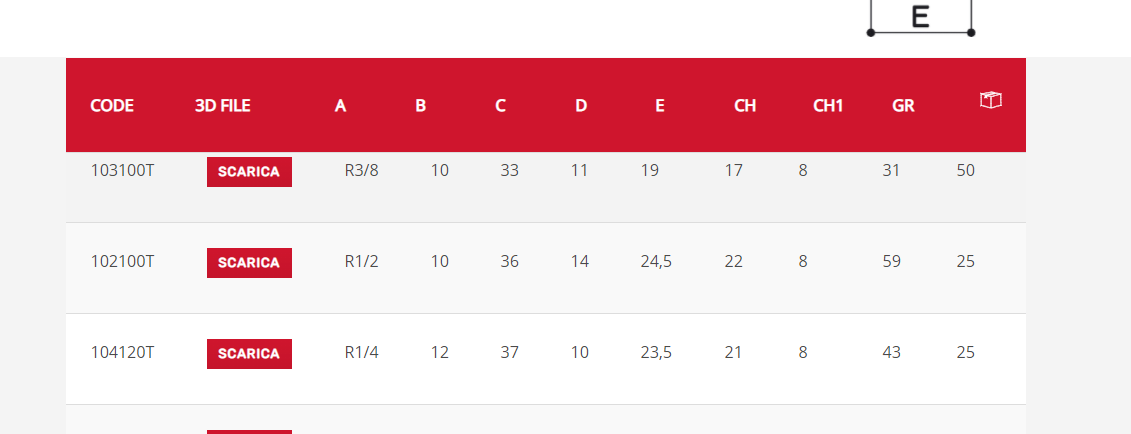Download 3D file for 103100T via SCARICA
Viewport: 1131px width, 434px height.
250,172
